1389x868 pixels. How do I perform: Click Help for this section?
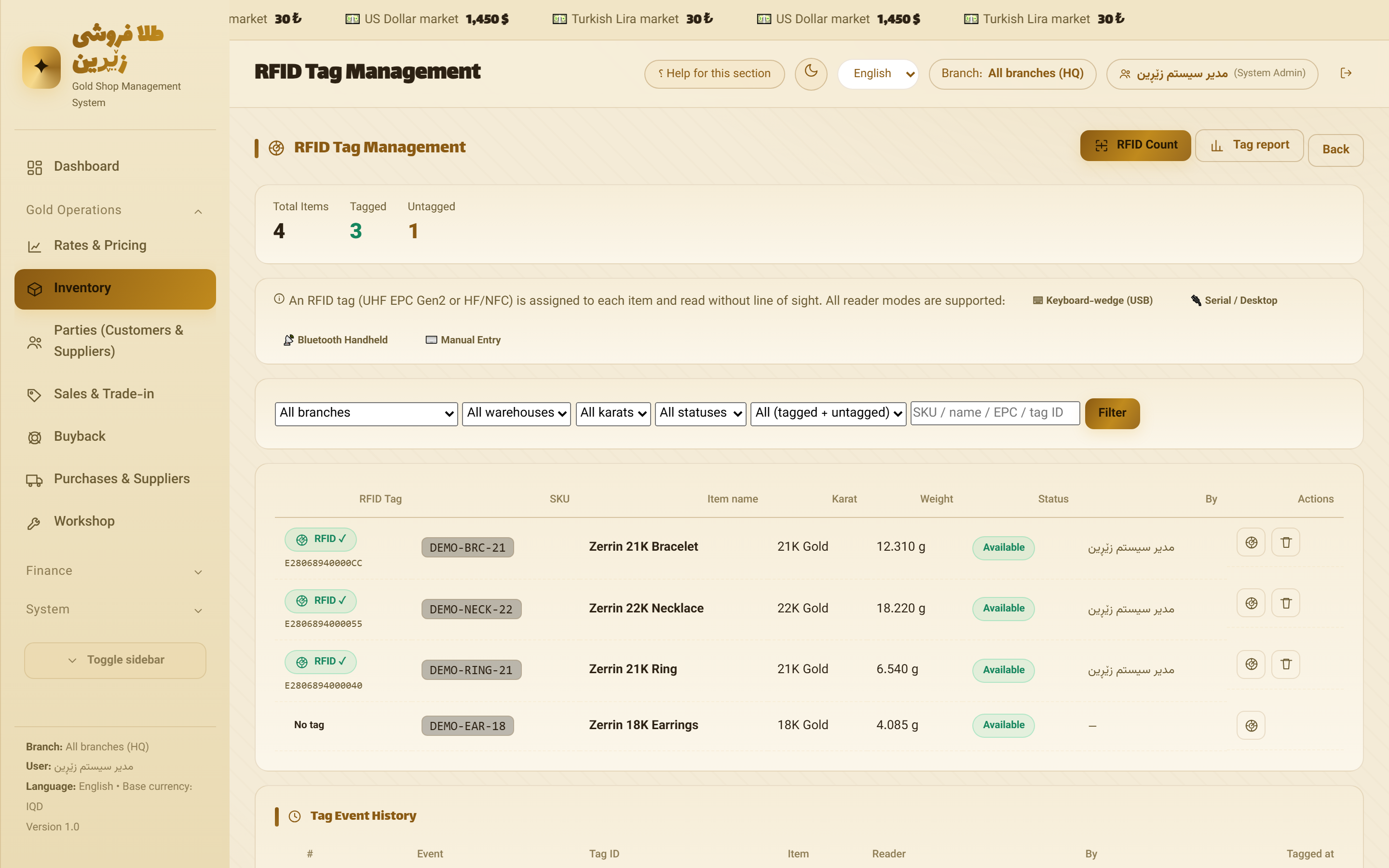714,73
